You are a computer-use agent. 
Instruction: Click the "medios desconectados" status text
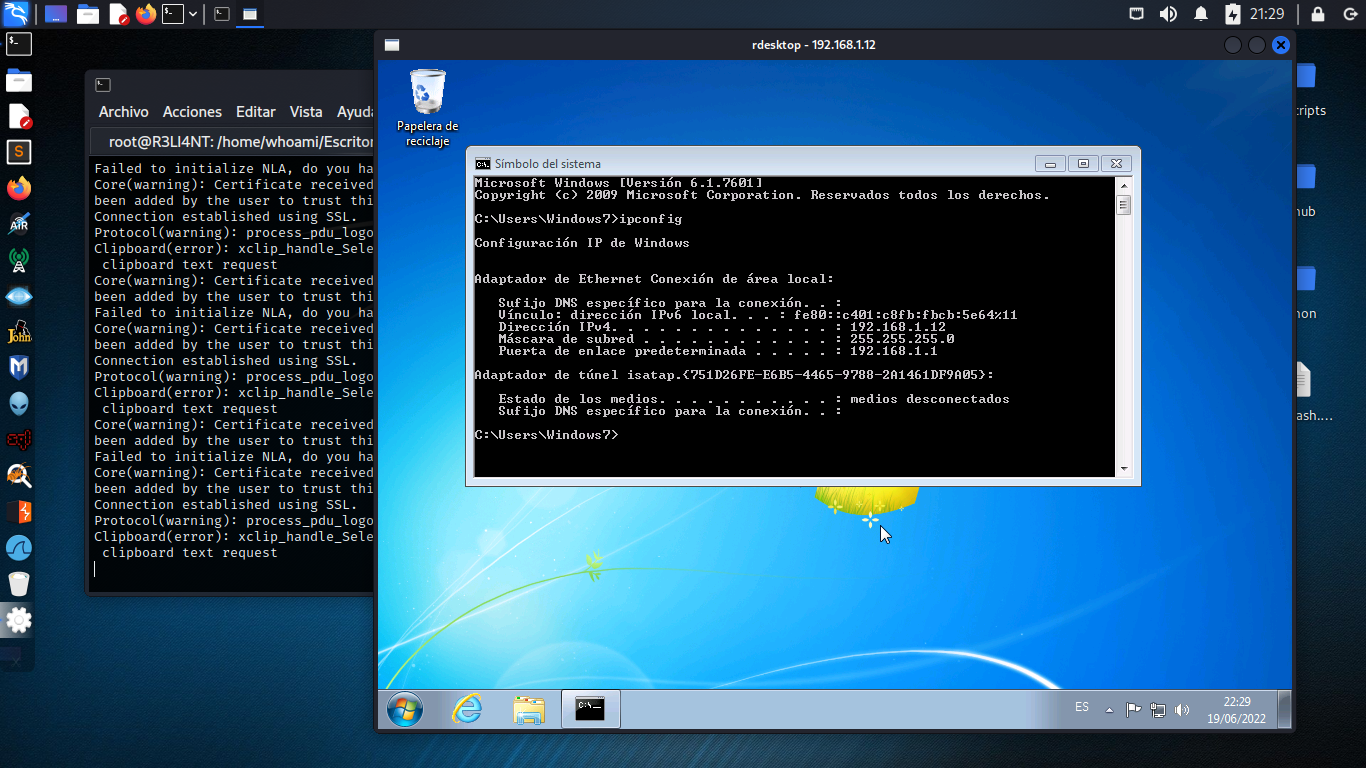[x=930, y=399]
